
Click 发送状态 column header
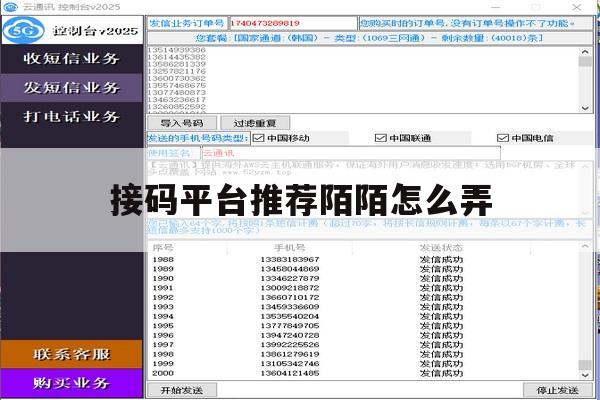441,248
